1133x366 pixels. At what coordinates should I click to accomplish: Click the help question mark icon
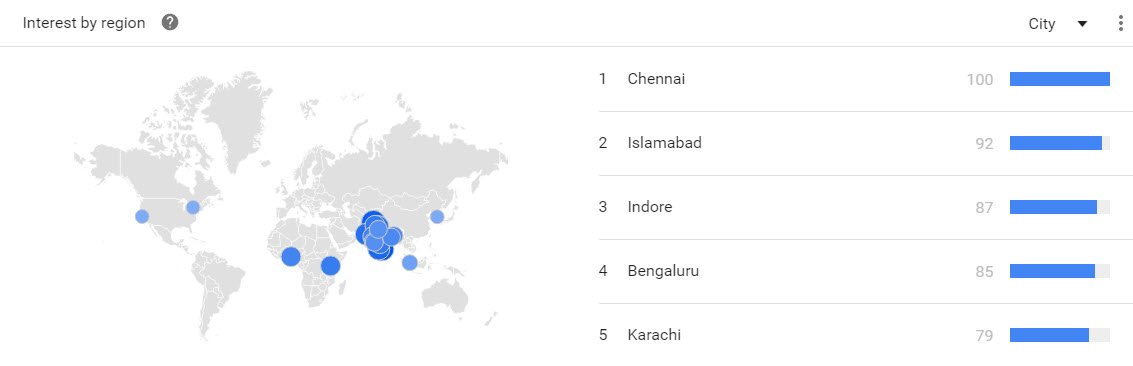tap(170, 22)
